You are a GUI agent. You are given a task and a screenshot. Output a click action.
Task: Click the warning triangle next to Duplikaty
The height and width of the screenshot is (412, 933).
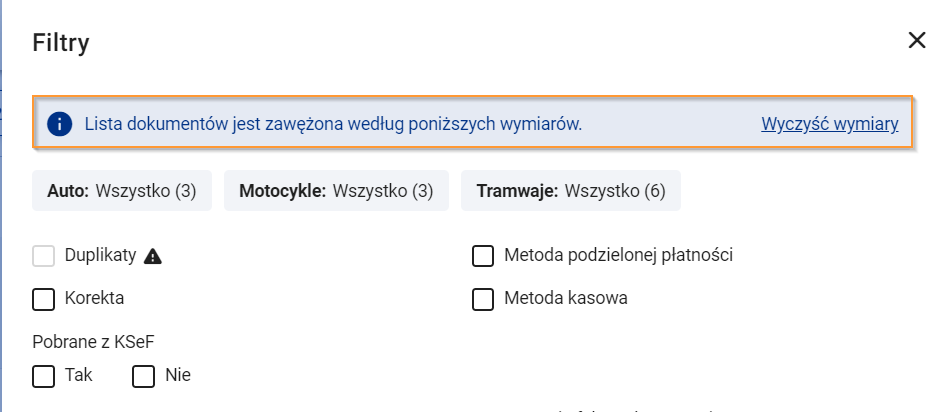[153, 257]
